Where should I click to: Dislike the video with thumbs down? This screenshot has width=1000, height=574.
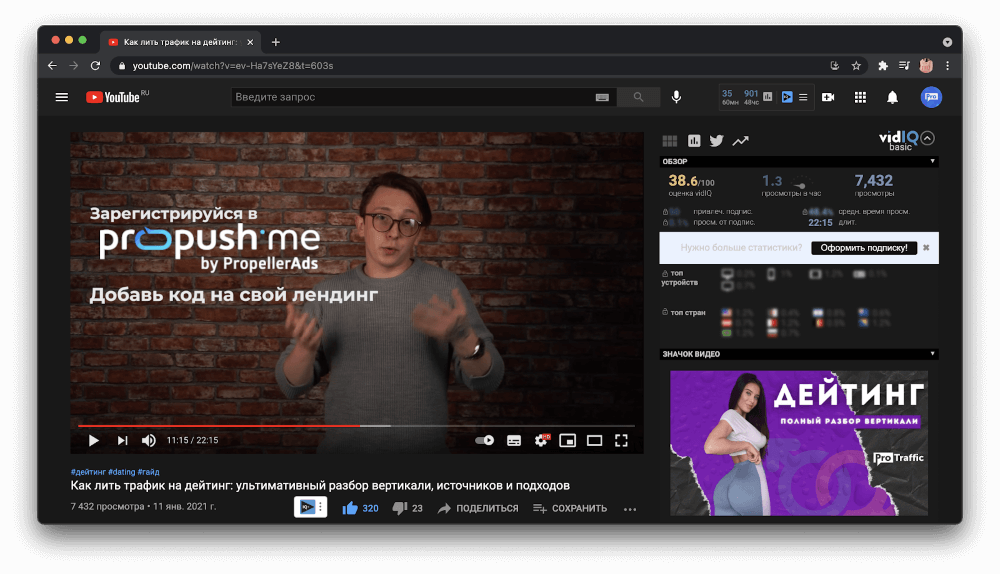coord(400,508)
